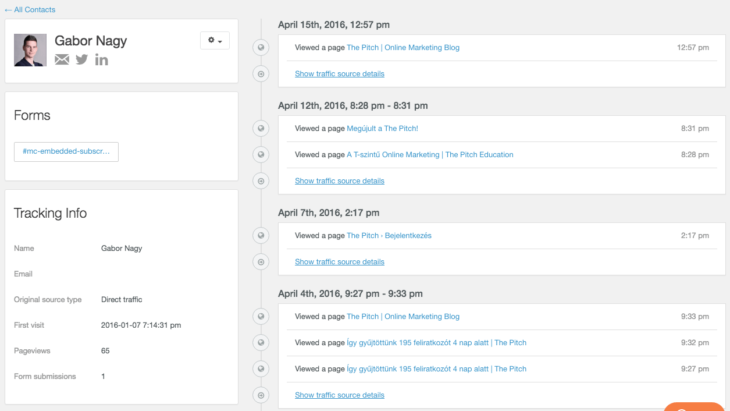Select the Name value Gabor Nagy in Tracking Info
This screenshot has width=730, height=411.
pos(122,249)
